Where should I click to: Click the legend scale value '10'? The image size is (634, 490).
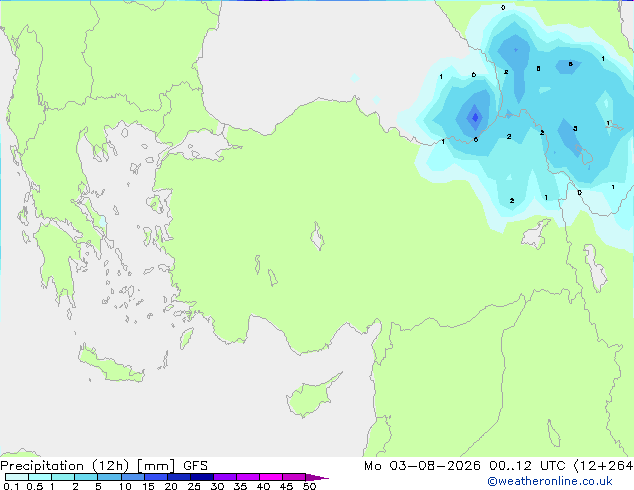click(125, 486)
